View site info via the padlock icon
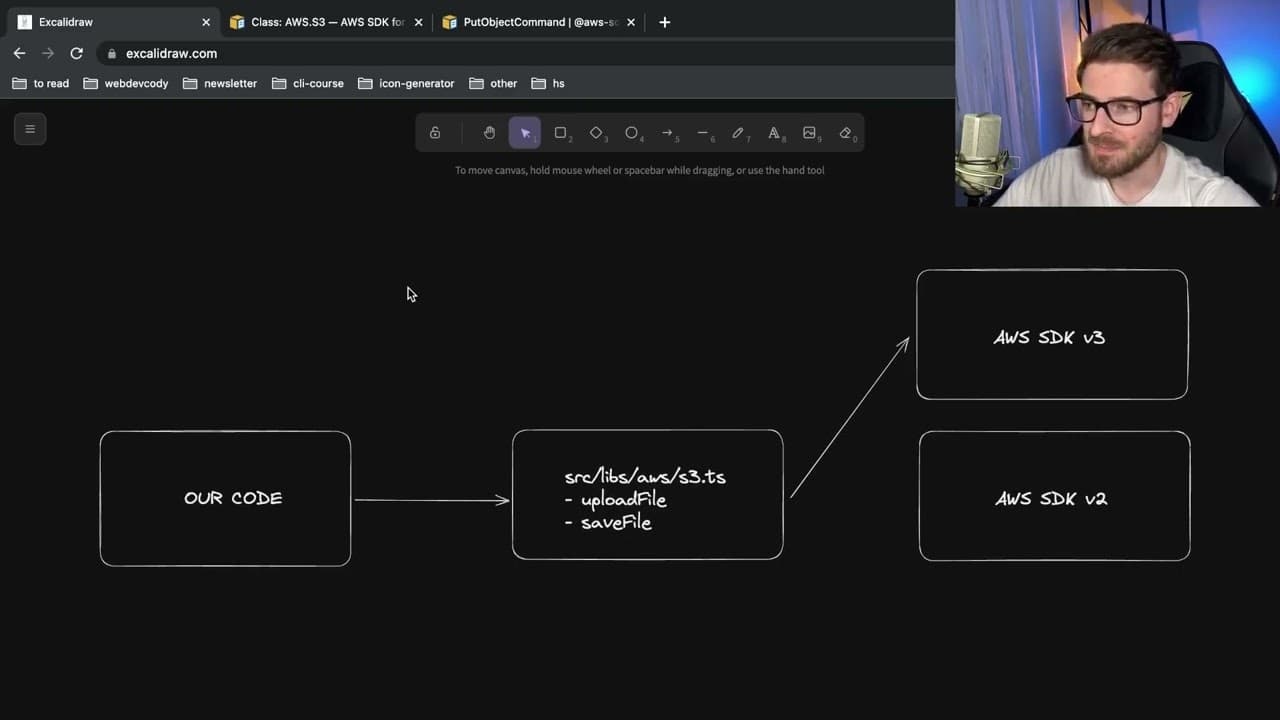1280x720 pixels. pyautogui.click(x=112, y=54)
